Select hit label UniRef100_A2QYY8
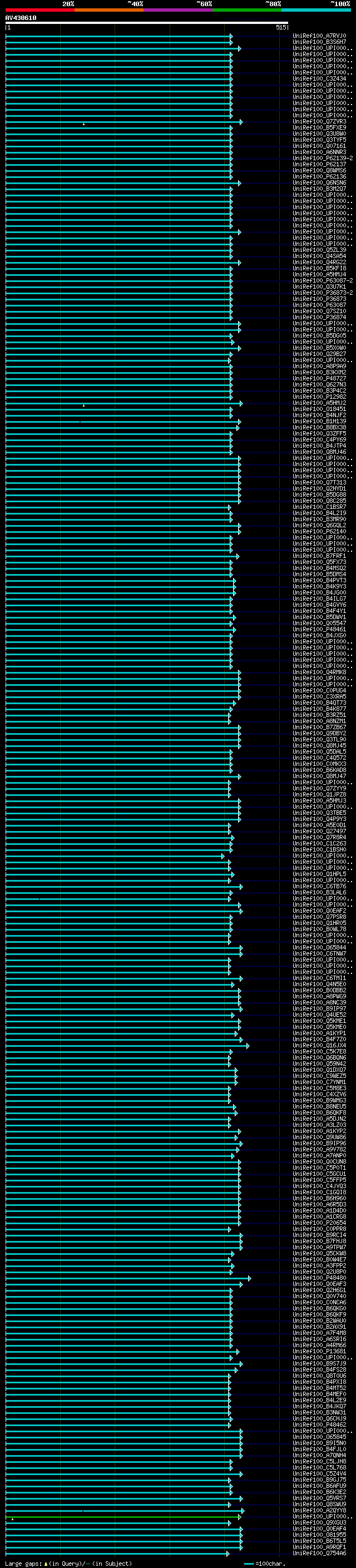This screenshot has height=1568, width=356. pos(319,1511)
